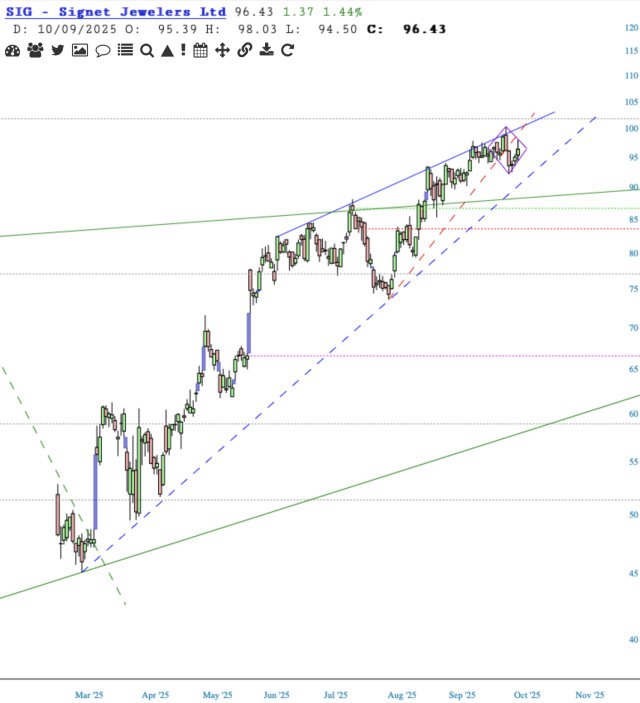Share chart via Twitter bird icon
Screen dimensions: 640x703
point(58,50)
